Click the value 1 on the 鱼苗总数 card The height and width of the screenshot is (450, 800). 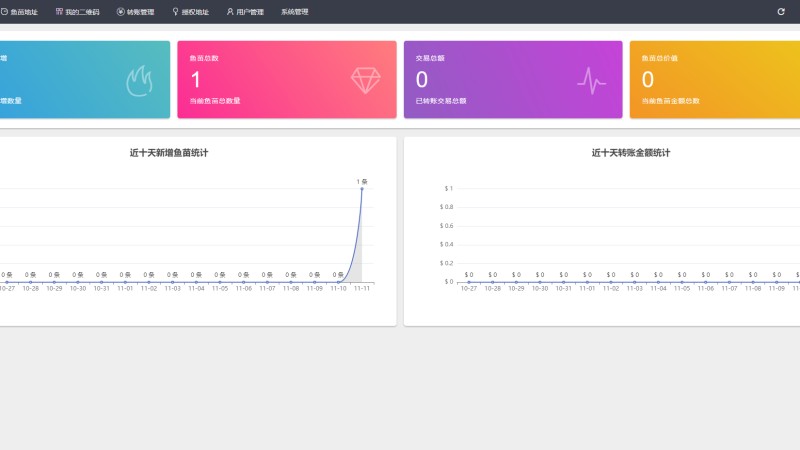(x=195, y=80)
